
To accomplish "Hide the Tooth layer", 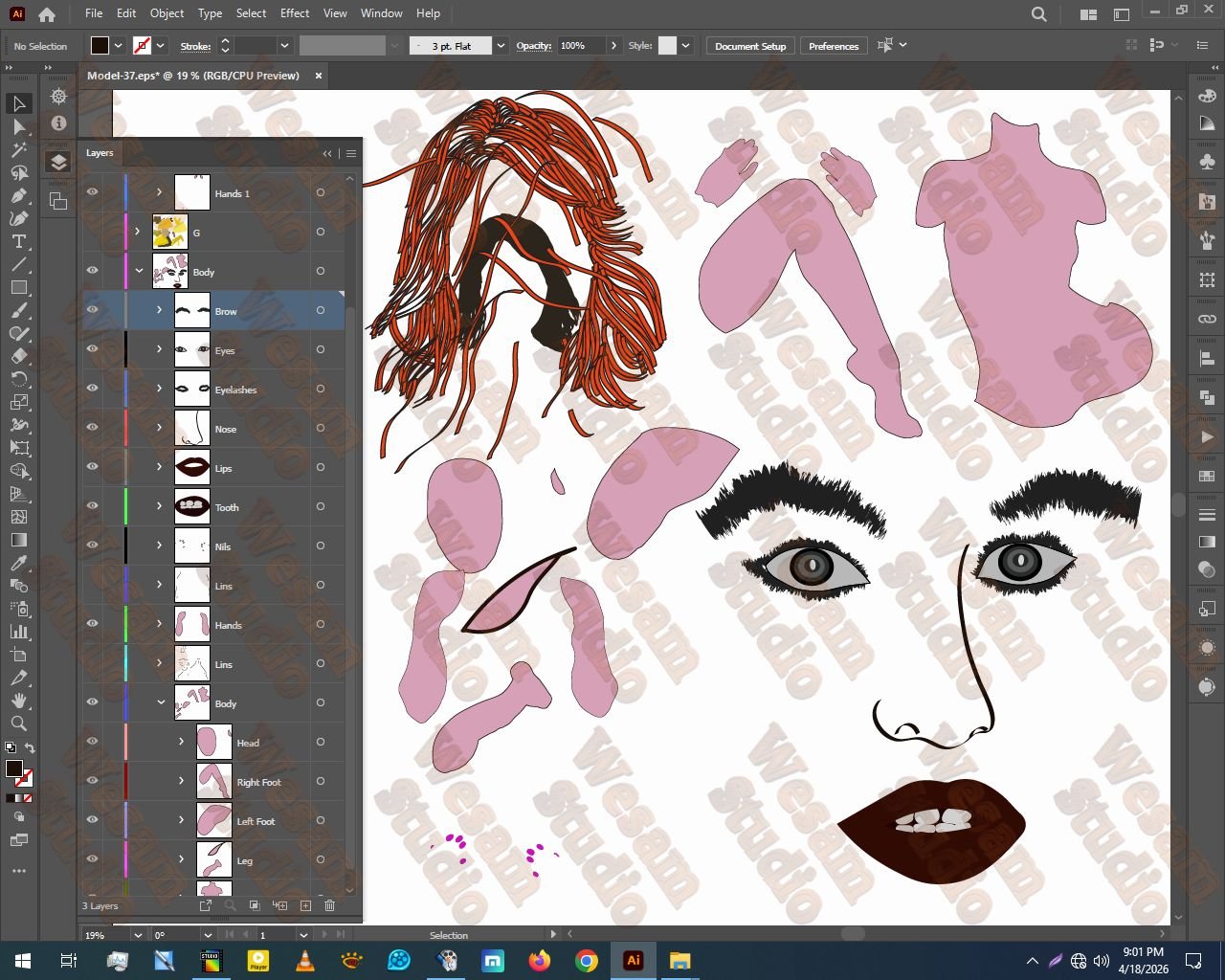I will tap(92, 506).
